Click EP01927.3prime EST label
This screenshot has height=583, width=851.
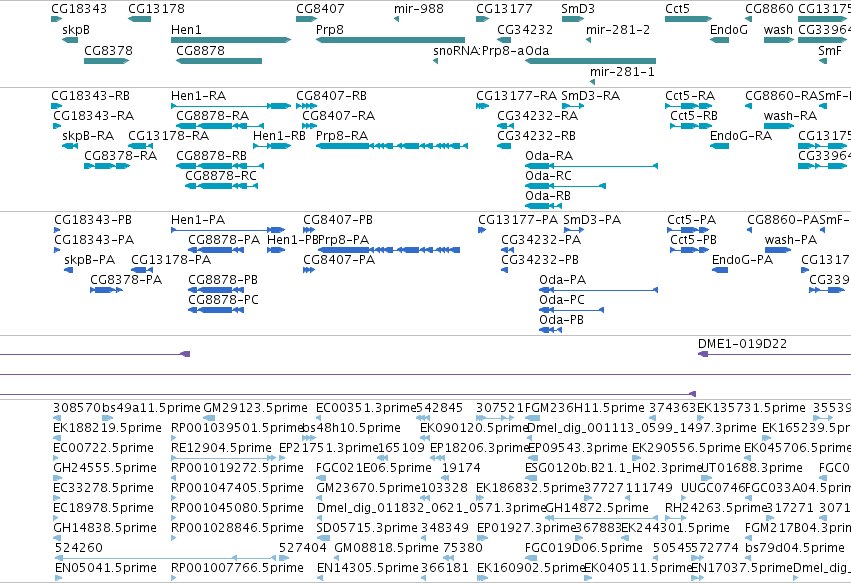(525, 528)
